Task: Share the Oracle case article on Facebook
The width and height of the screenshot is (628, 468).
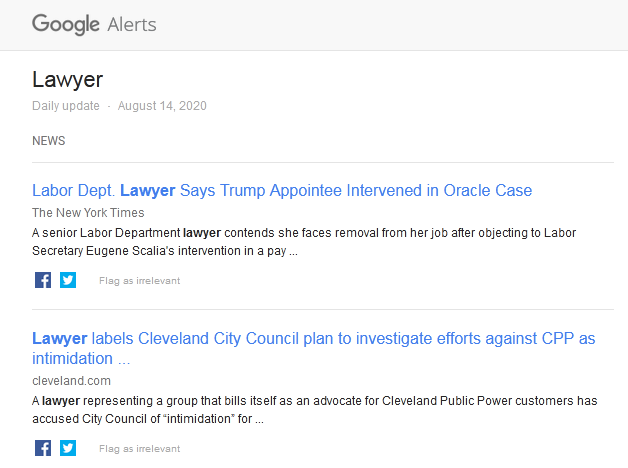Action: tap(43, 280)
